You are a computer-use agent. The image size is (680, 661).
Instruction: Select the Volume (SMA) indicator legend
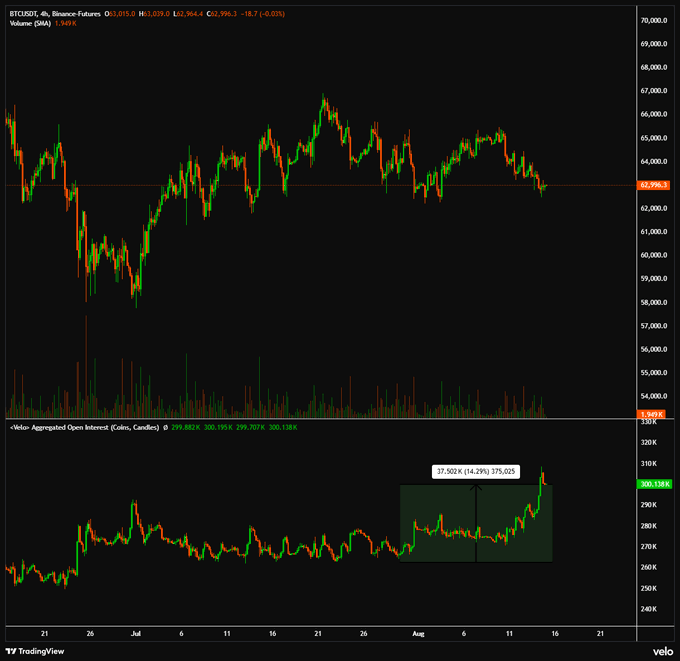coord(30,23)
